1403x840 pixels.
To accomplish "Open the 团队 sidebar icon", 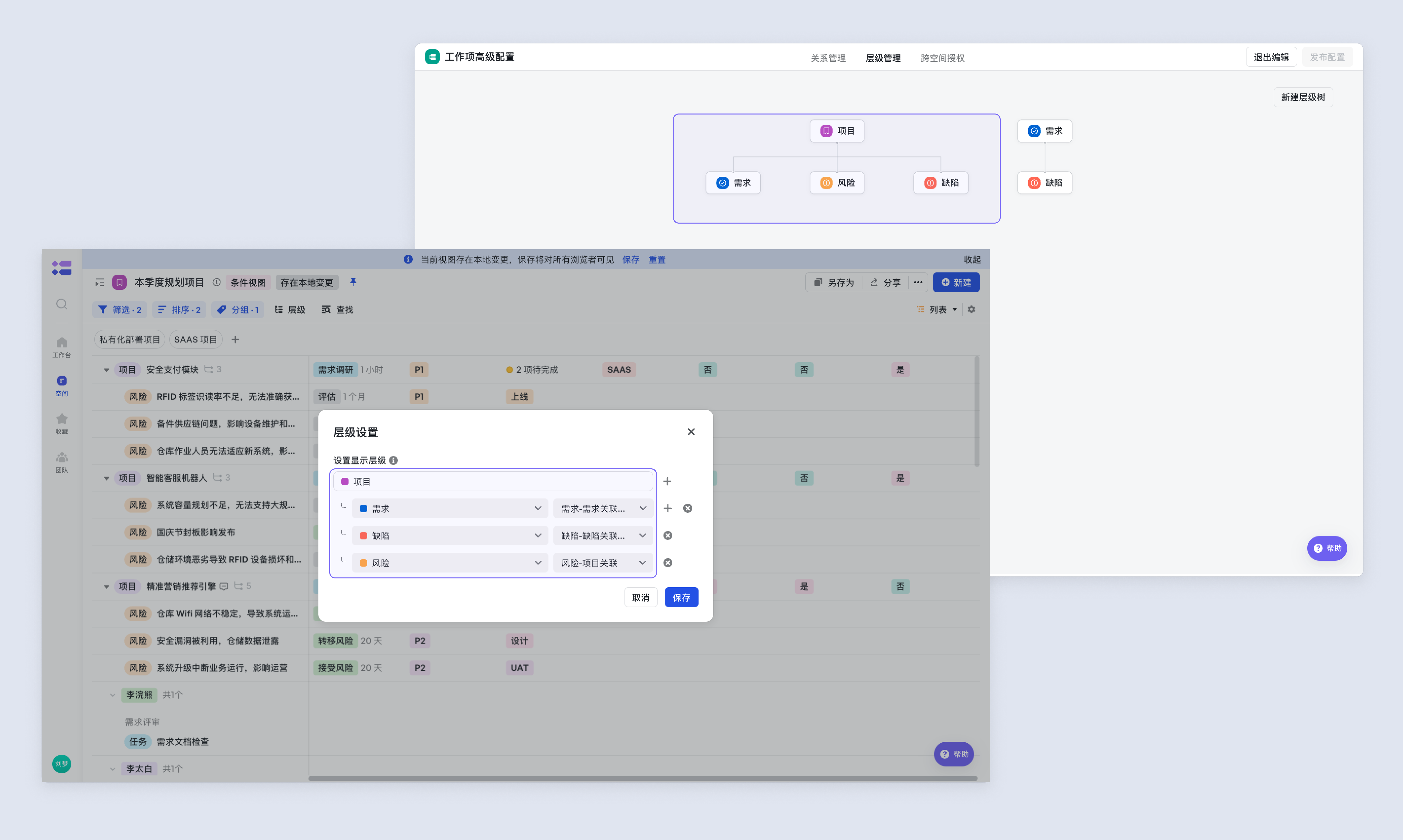I will [x=62, y=462].
